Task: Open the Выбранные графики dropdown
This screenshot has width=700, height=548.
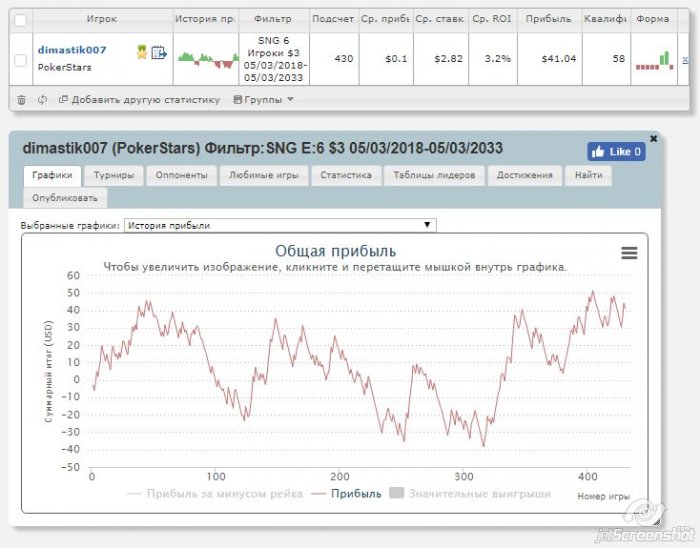Action: pyautogui.click(x=280, y=225)
